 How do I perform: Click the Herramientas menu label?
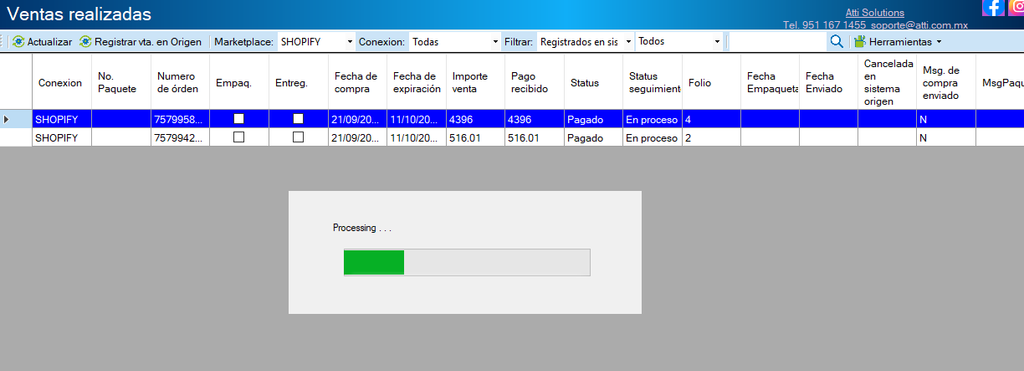tap(902, 42)
